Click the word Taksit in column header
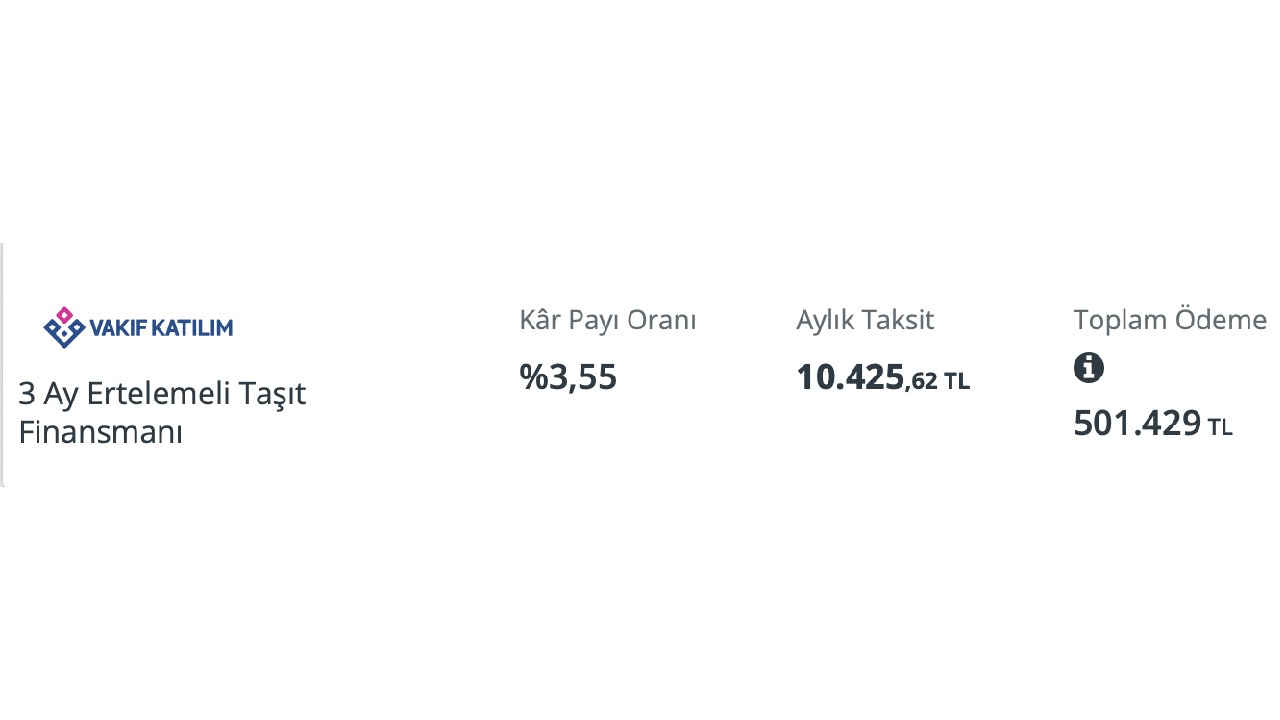The image size is (1280, 720). (899, 320)
